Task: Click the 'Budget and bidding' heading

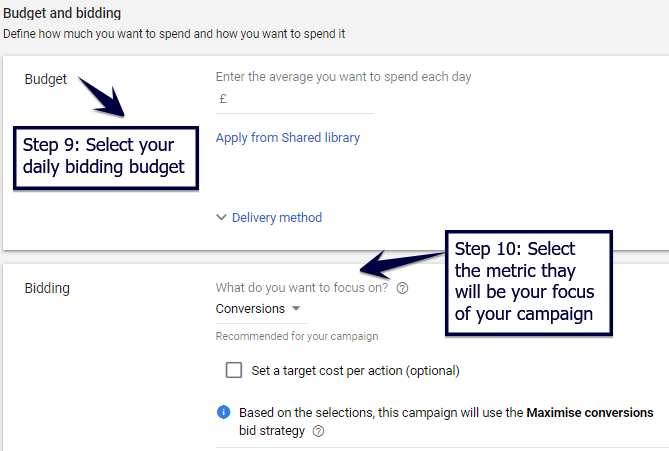Action: point(62,14)
